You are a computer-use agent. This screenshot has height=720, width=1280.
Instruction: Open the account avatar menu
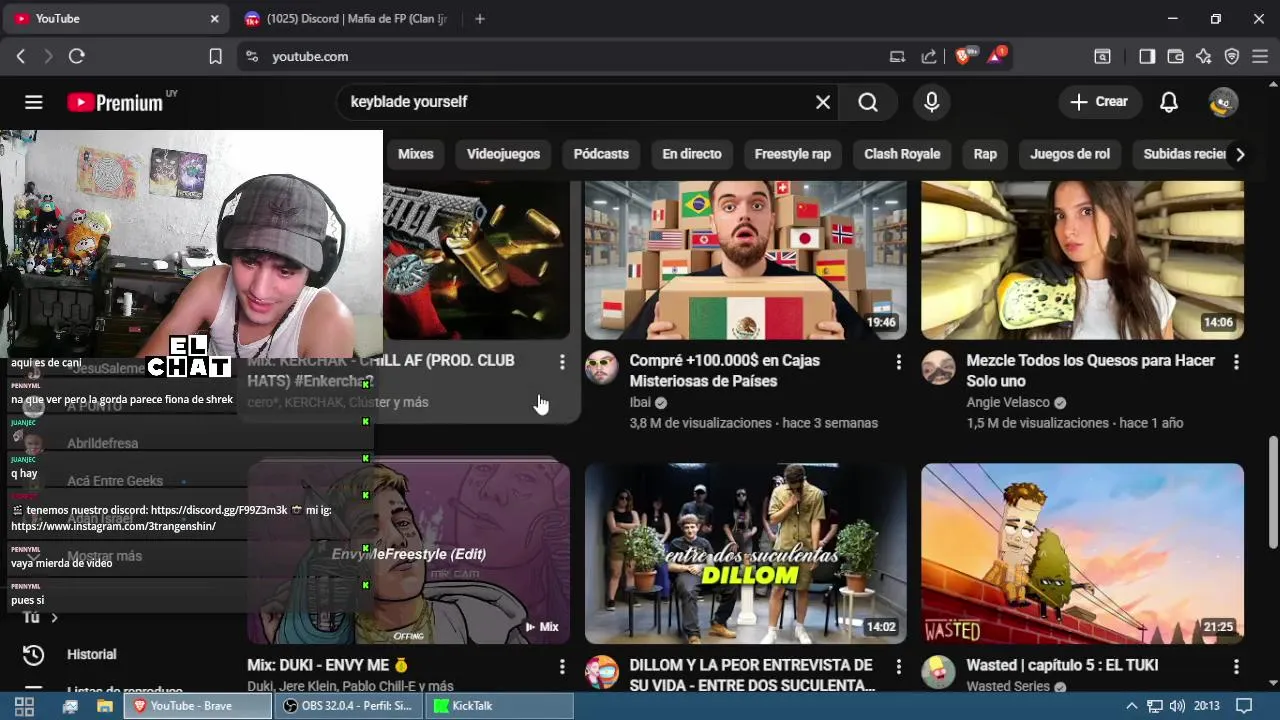1223,102
